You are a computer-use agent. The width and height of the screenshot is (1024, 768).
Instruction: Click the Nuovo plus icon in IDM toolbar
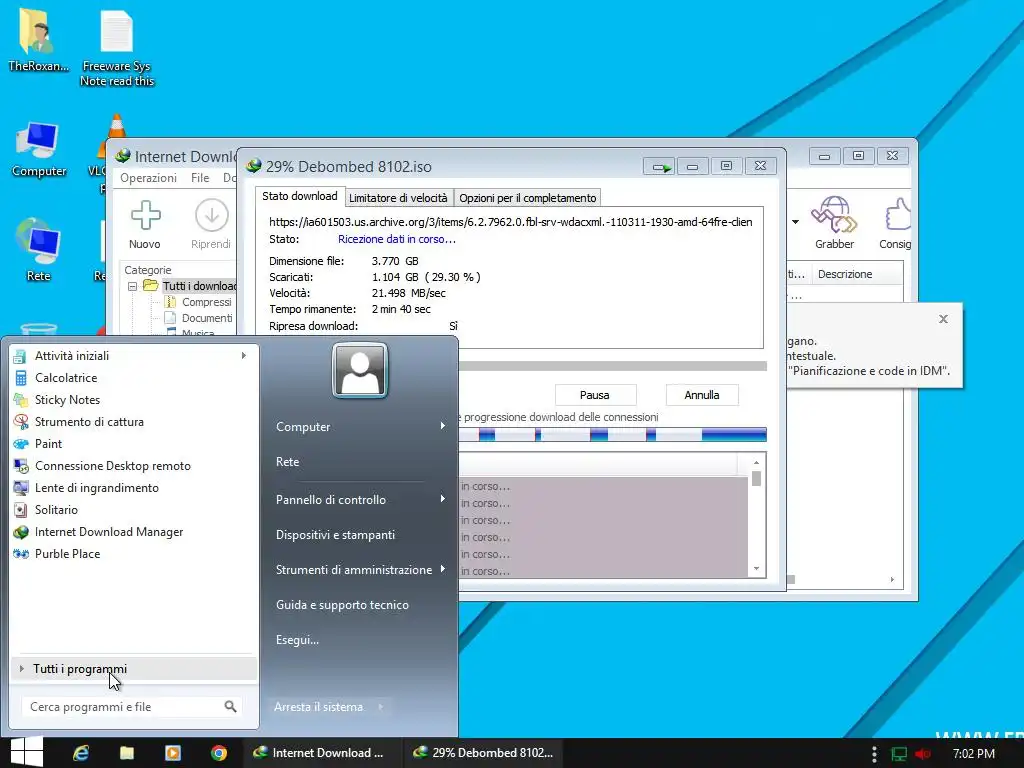pos(145,216)
